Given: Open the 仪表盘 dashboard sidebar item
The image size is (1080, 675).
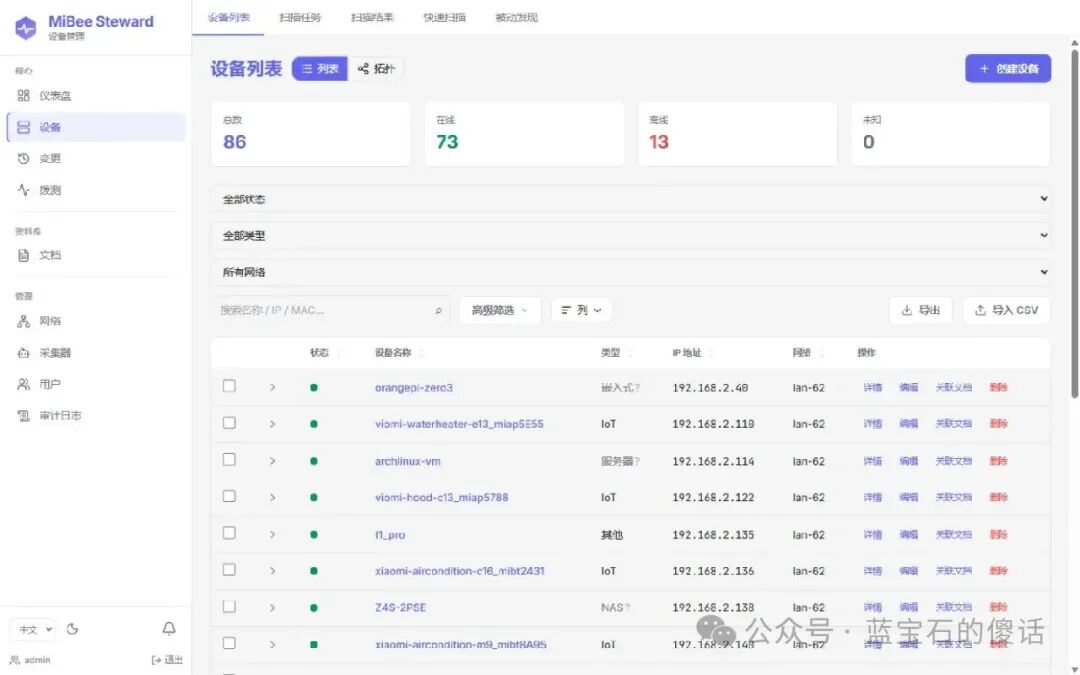Looking at the screenshot, I should pyautogui.click(x=96, y=96).
